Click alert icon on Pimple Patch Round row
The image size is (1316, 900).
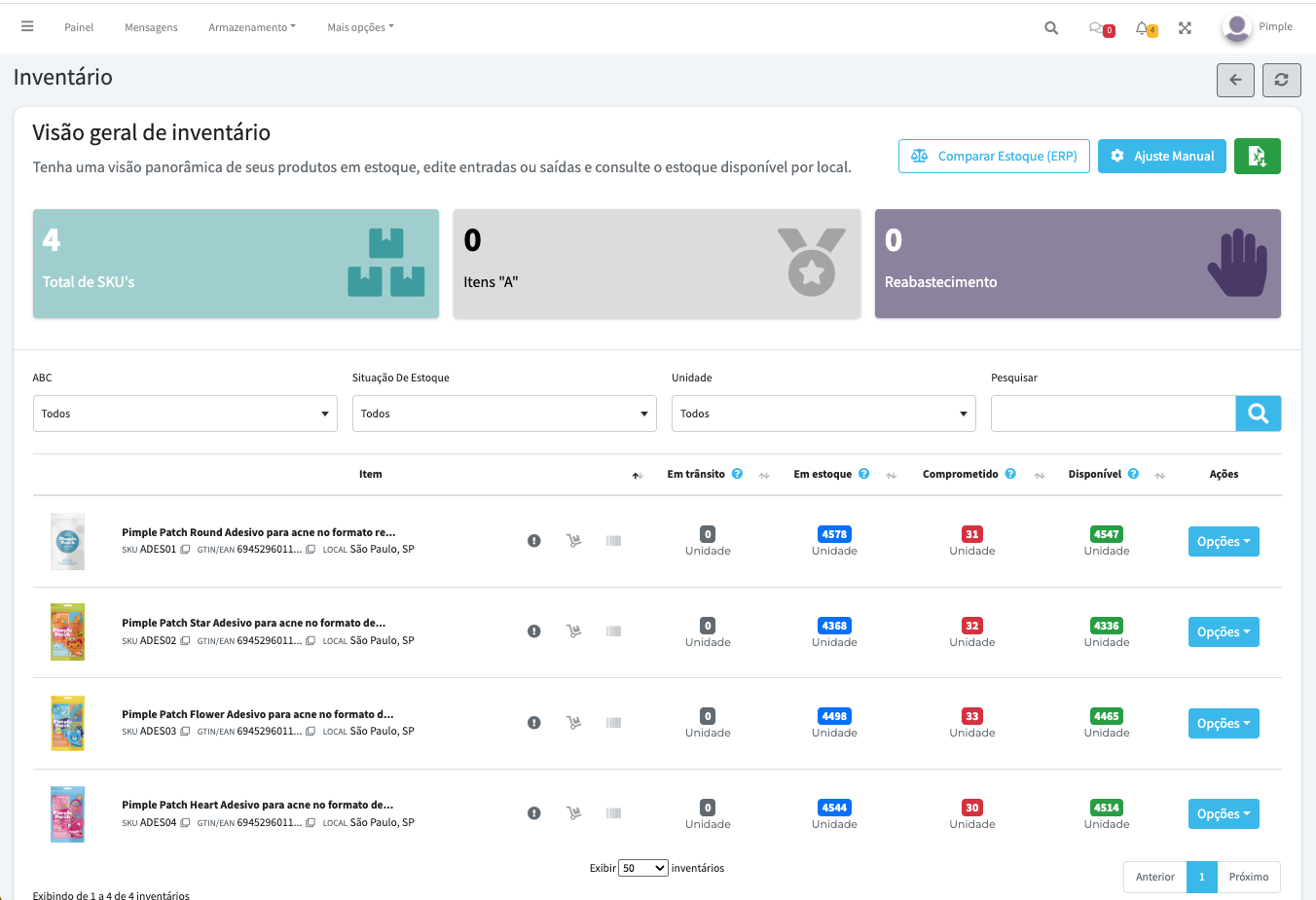534,541
